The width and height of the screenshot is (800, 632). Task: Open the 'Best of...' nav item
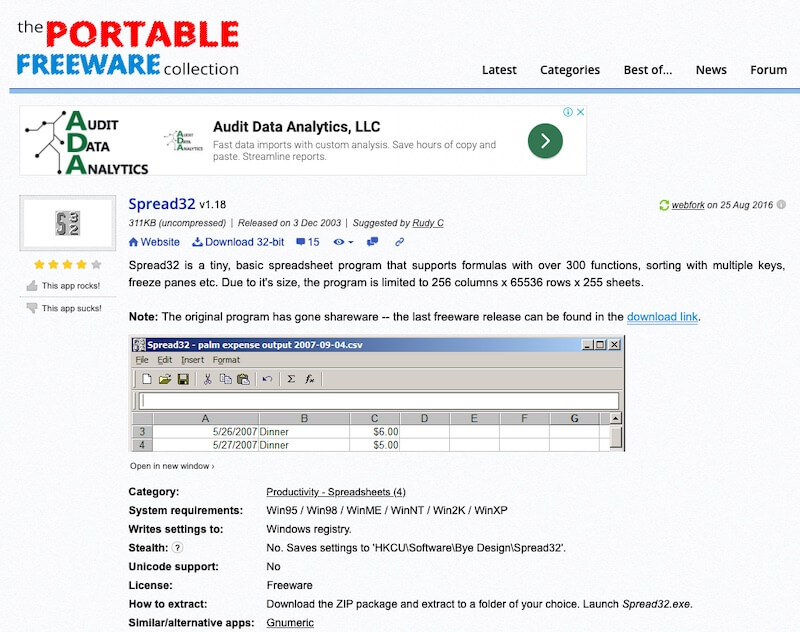[x=648, y=70]
